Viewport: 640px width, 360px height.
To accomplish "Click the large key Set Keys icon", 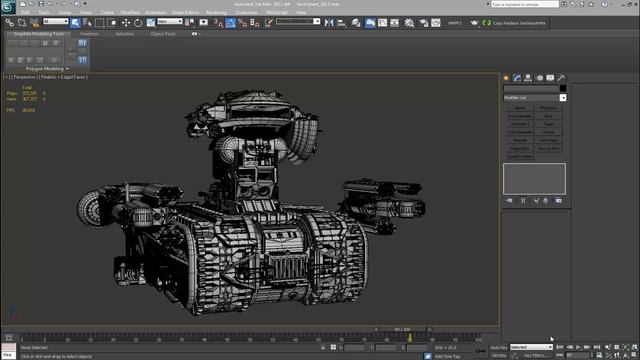I will pos(480,351).
